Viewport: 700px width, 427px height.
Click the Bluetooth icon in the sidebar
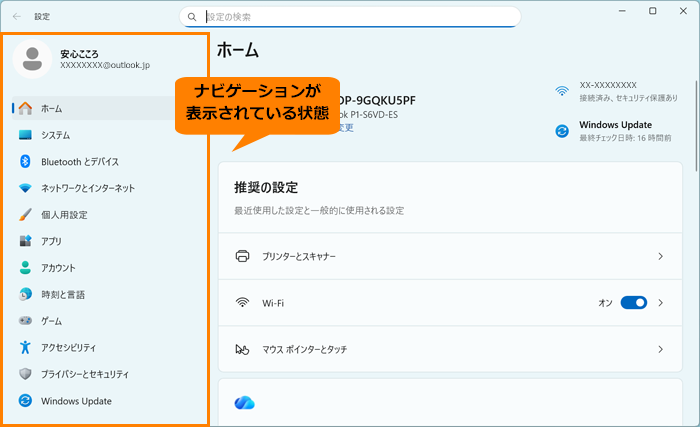25,161
